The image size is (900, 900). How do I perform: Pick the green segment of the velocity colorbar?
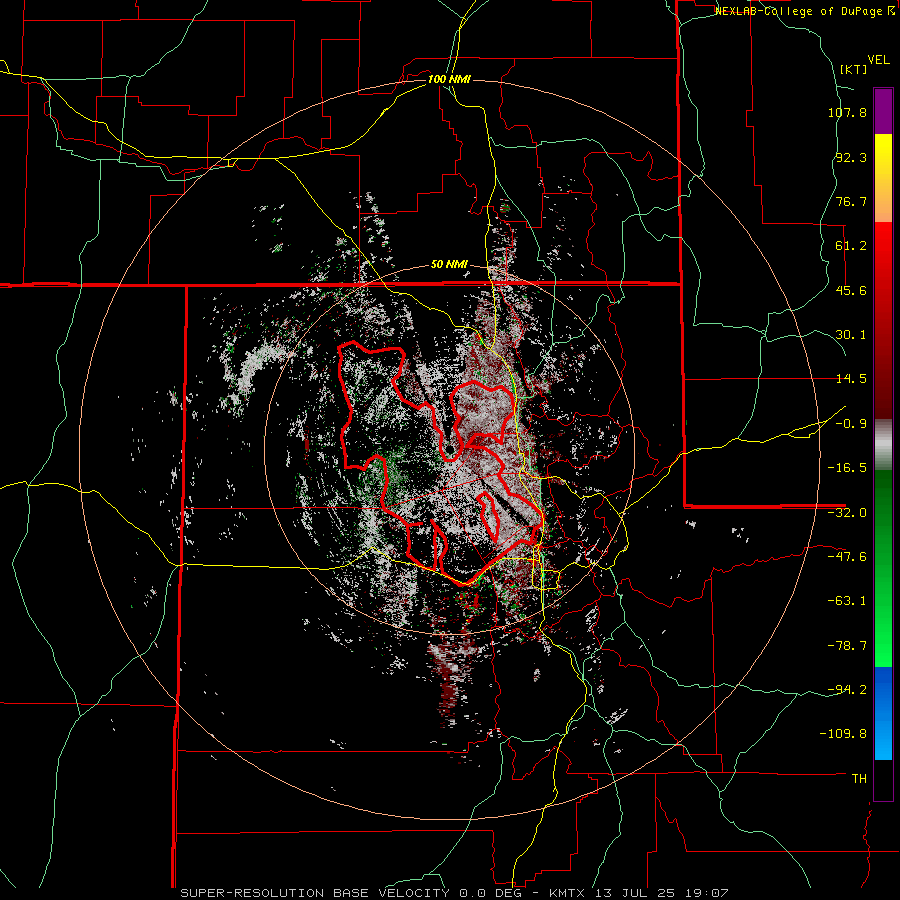pos(883,568)
